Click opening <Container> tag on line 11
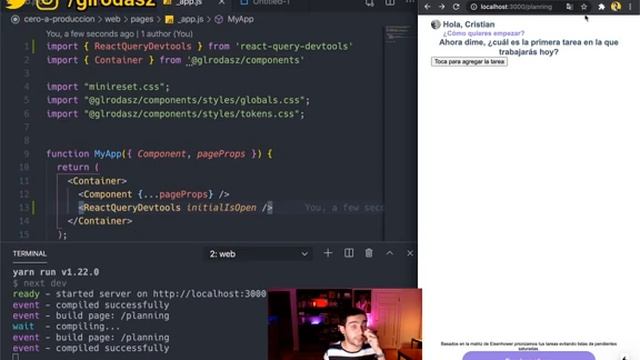The height and width of the screenshot is (360, 640). (x=97, y=181)
